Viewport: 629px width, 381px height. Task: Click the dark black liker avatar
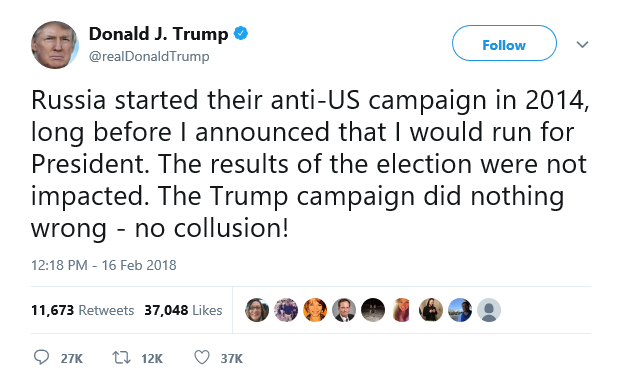pyautogui.click(x=373, y=310)
